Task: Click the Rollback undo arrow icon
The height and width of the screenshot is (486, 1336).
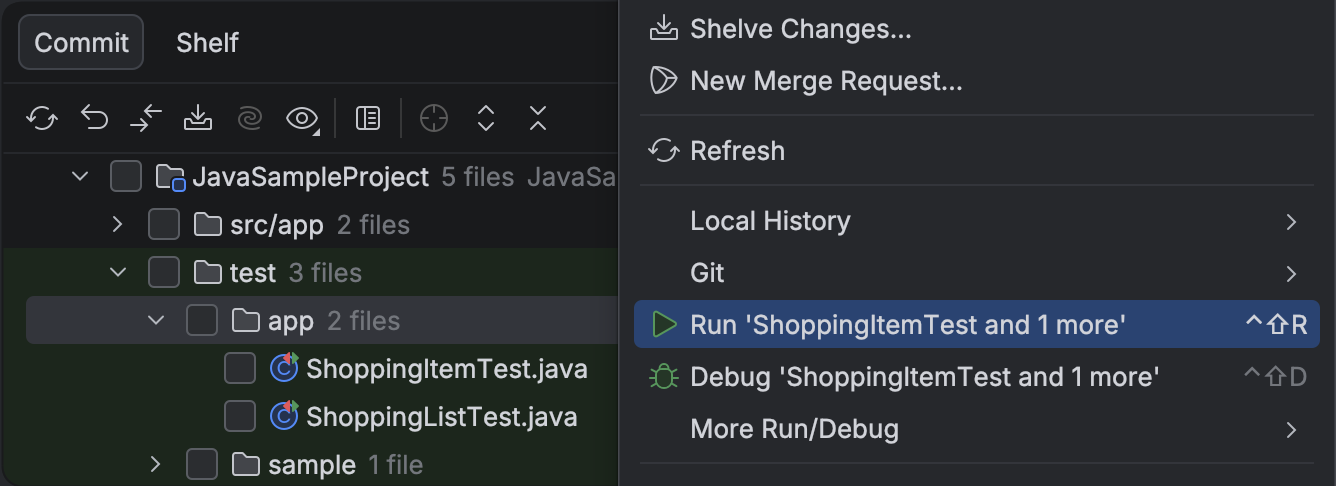Action: pos(94,119)
